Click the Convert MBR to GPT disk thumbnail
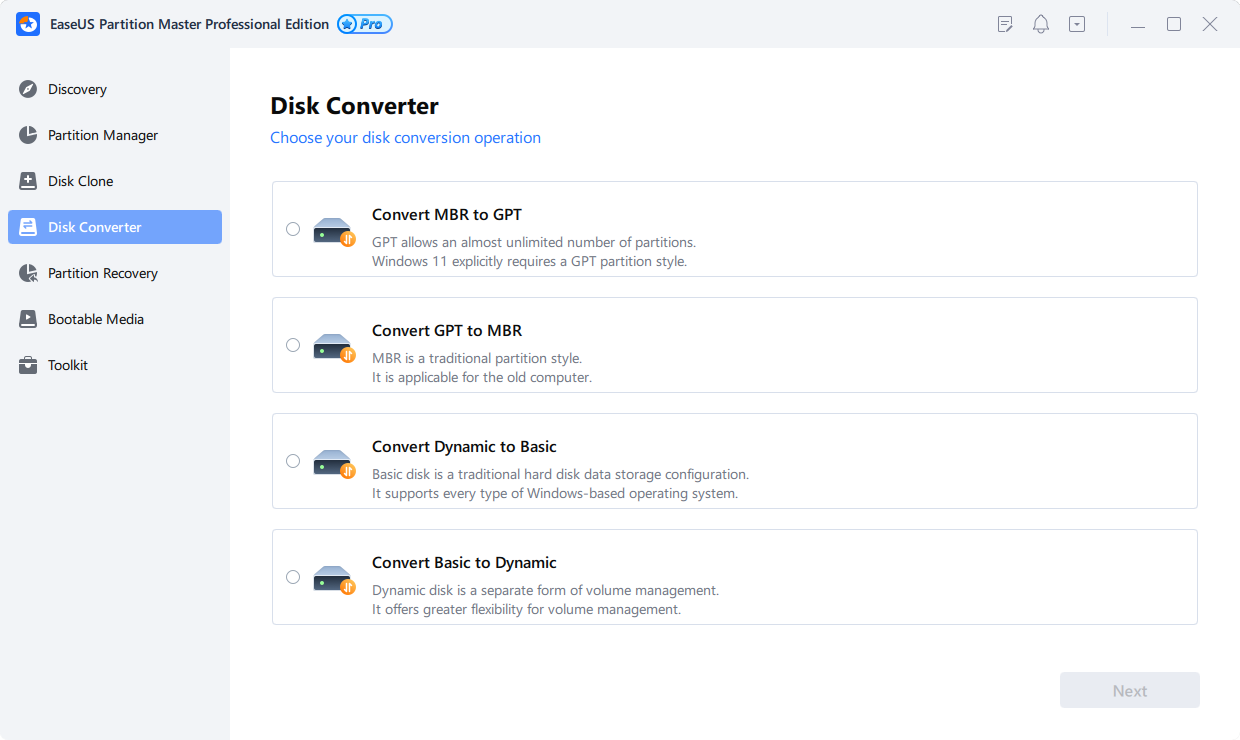Image resolution: width=1240 pixels, height=740 pixels. click(x=332, y=229)
